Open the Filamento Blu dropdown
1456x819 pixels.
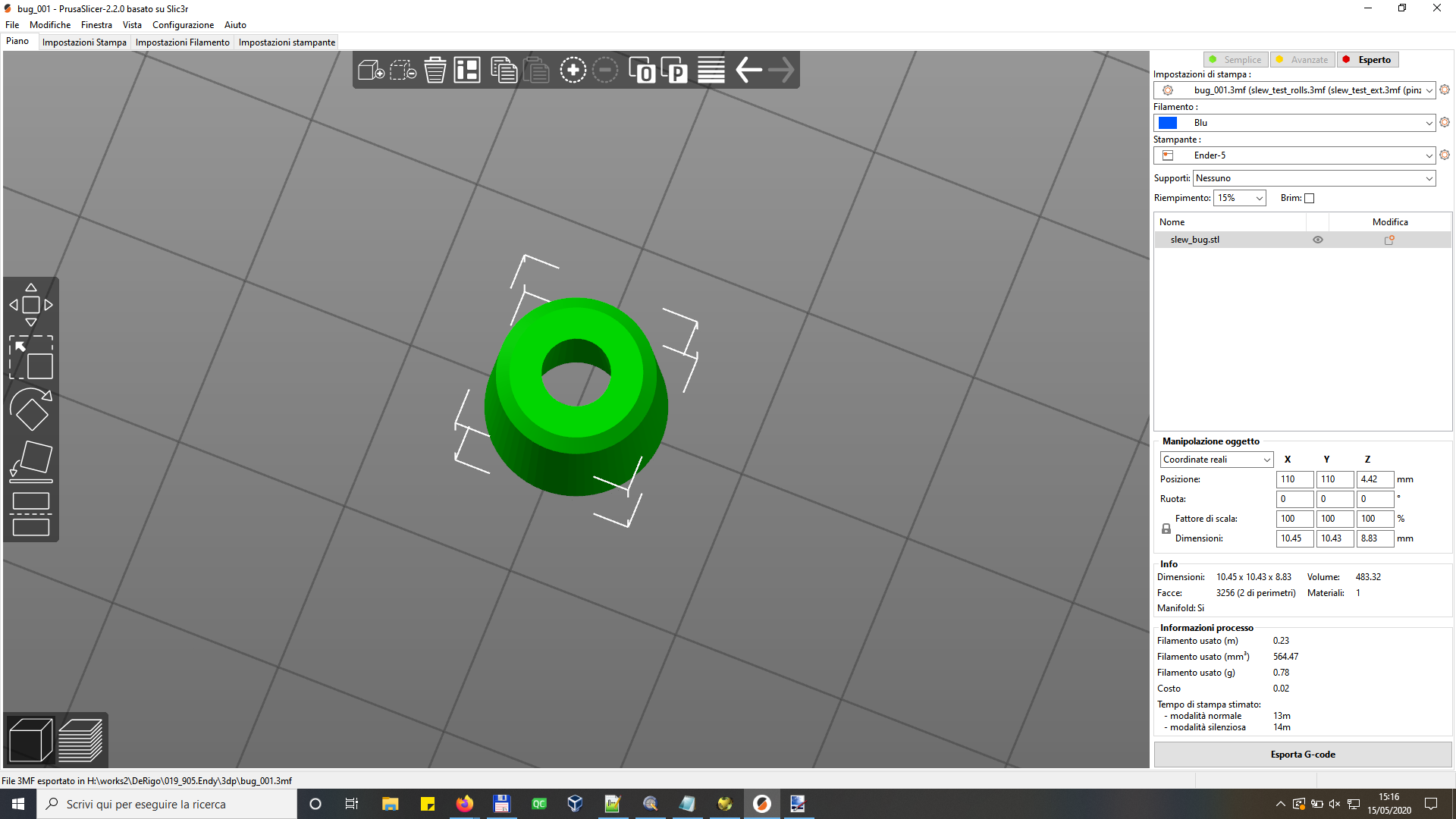tap(1294, 123)
